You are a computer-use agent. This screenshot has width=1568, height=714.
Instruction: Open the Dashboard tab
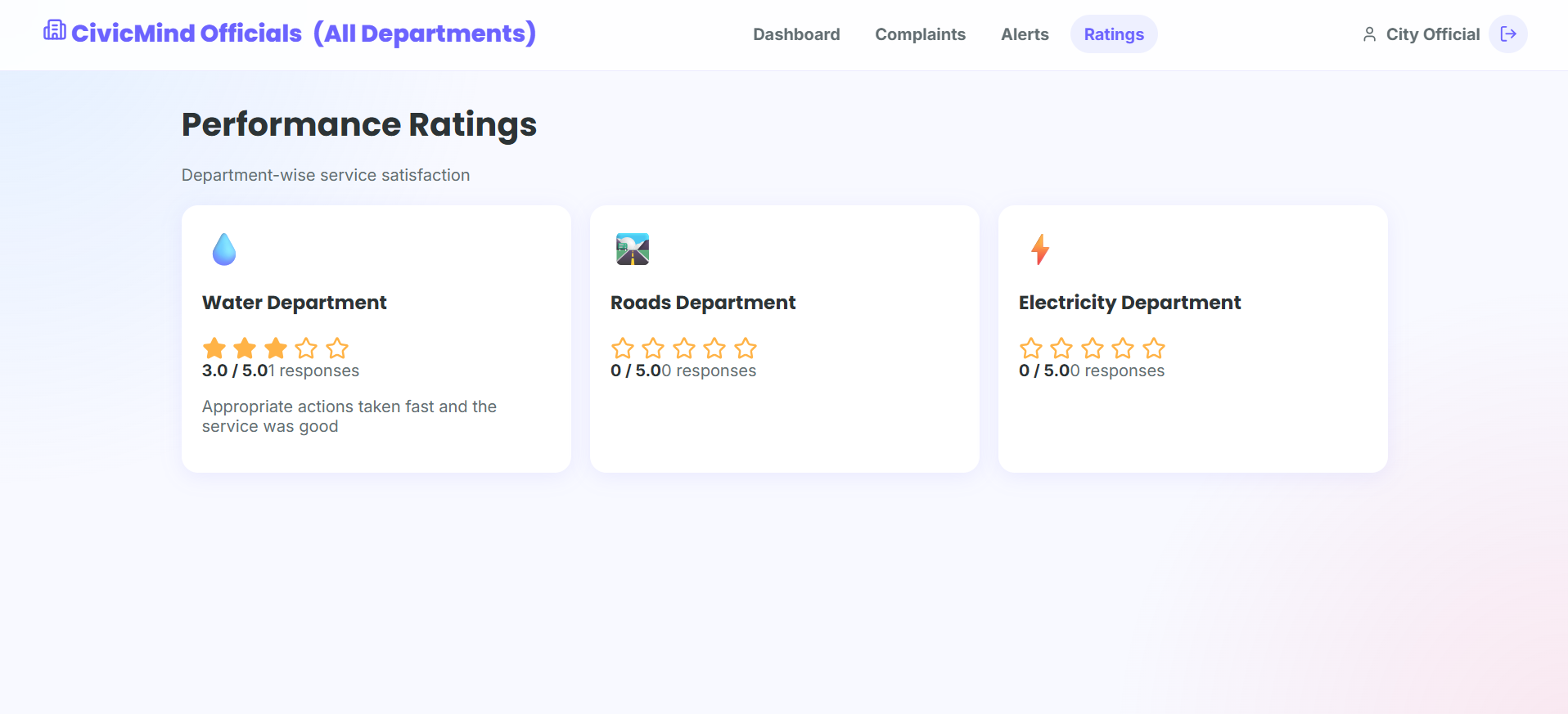(x=796, y=34)
